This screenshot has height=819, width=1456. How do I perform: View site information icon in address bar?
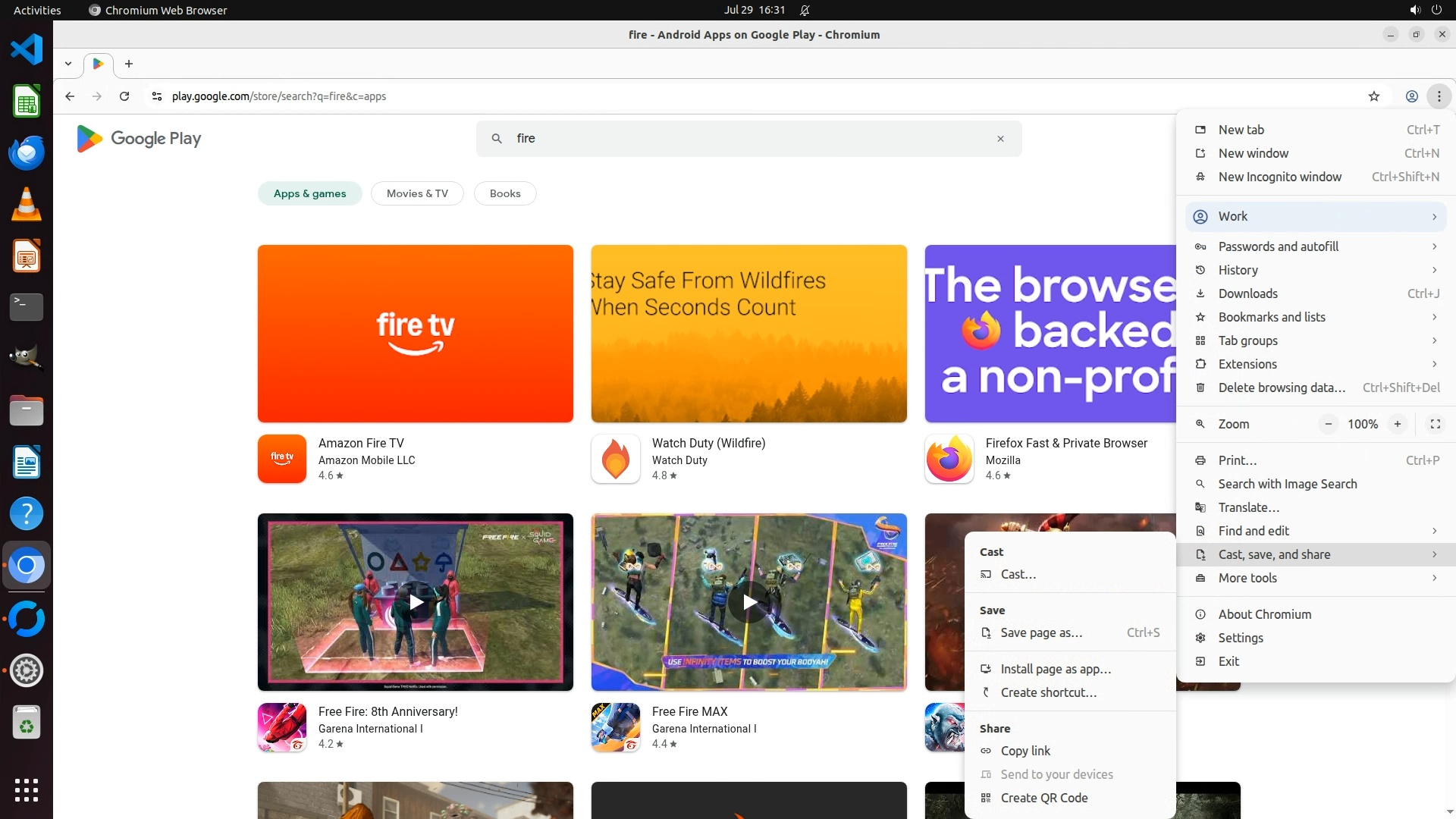[x=157, y=96]
